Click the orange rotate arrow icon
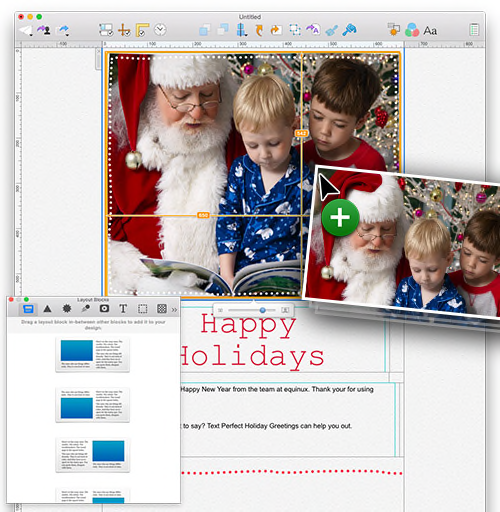Viewport: 500px width, 512px height. [259, 30]
